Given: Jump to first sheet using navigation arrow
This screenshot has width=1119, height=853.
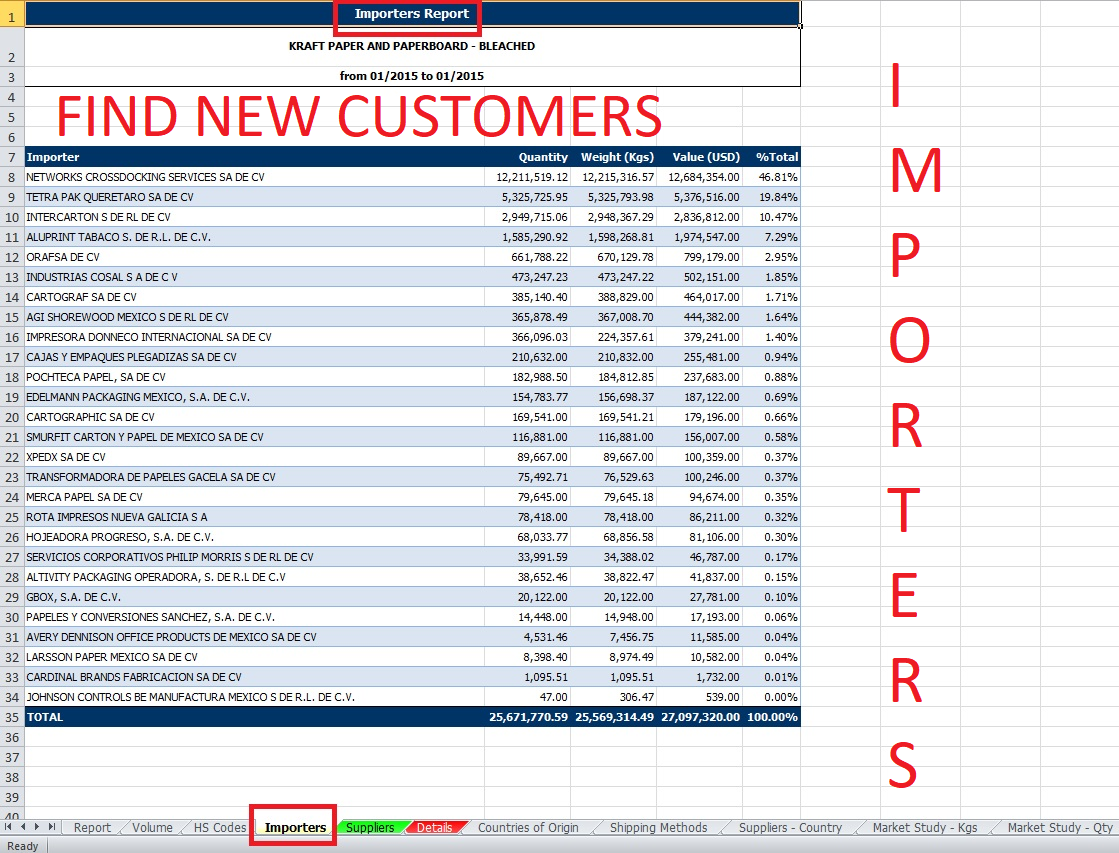Looking at the screenshot, I should [x=9, y=827].
